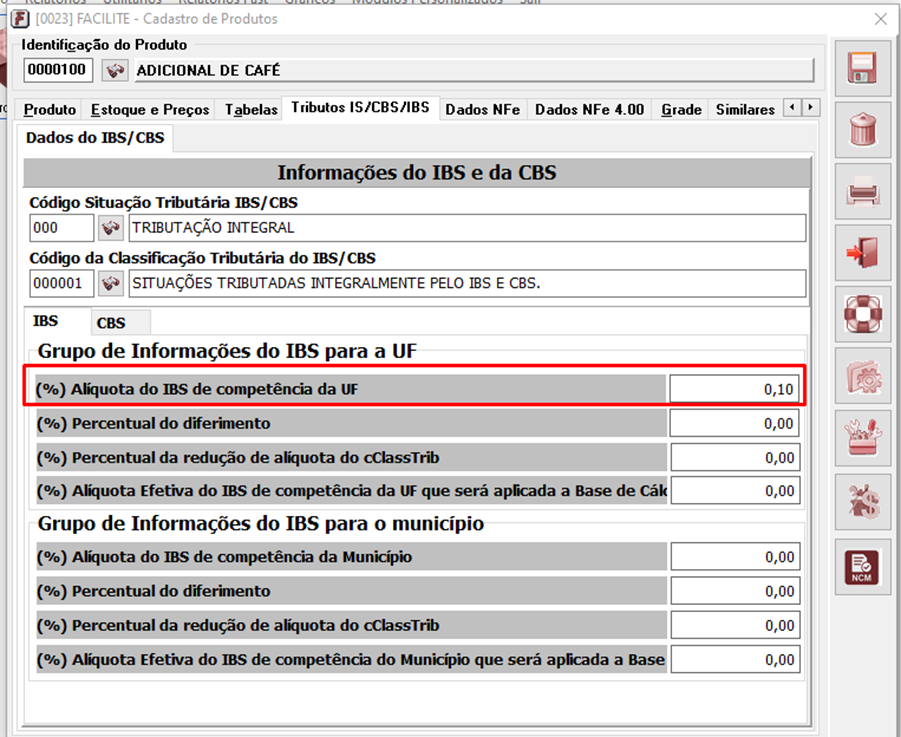Screen dimensions: 901x737
Task: Open the Estoque e Preços tab
Action: pyautogui.click(x=150, y=109)
